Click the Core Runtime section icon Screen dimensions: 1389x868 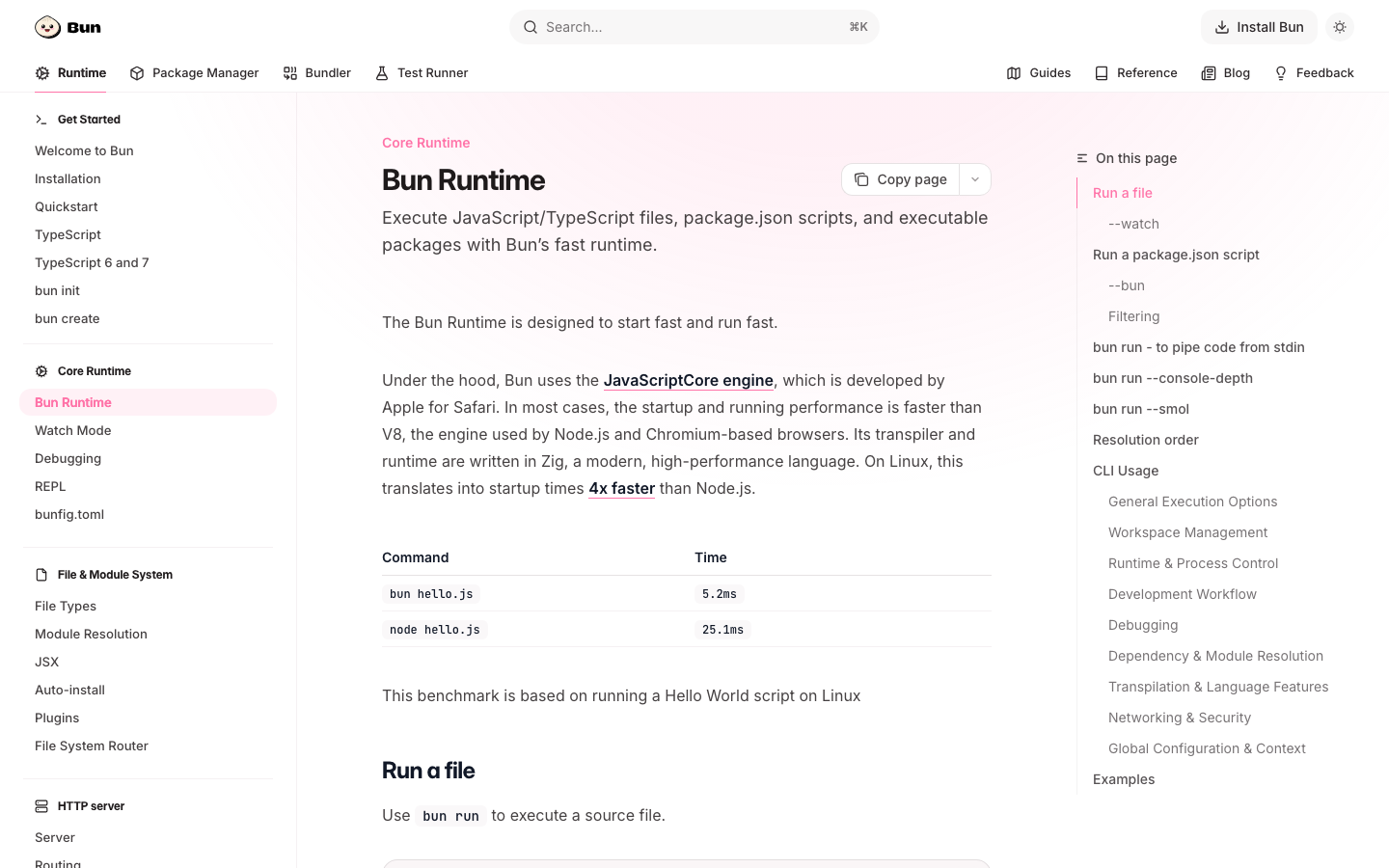41,371
